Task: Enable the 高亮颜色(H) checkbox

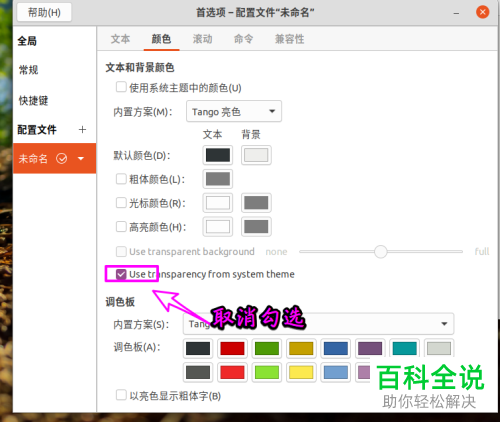Action: point(121,227)
